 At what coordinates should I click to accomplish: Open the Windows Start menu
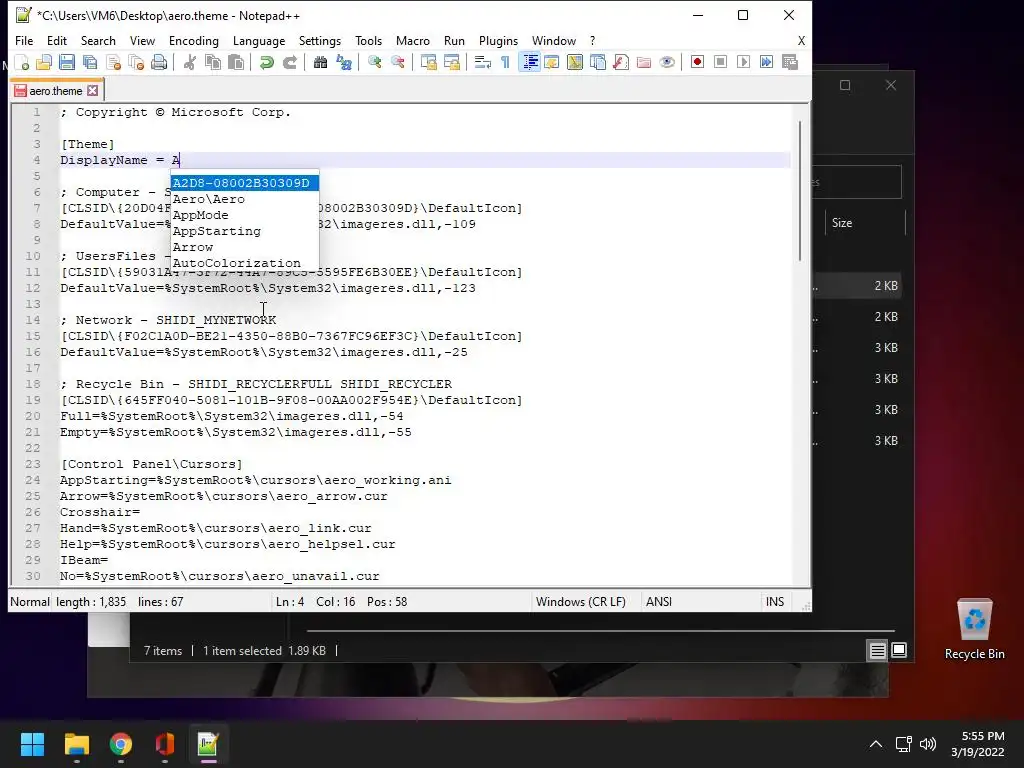pyautogui.click(x=32, y=744)
